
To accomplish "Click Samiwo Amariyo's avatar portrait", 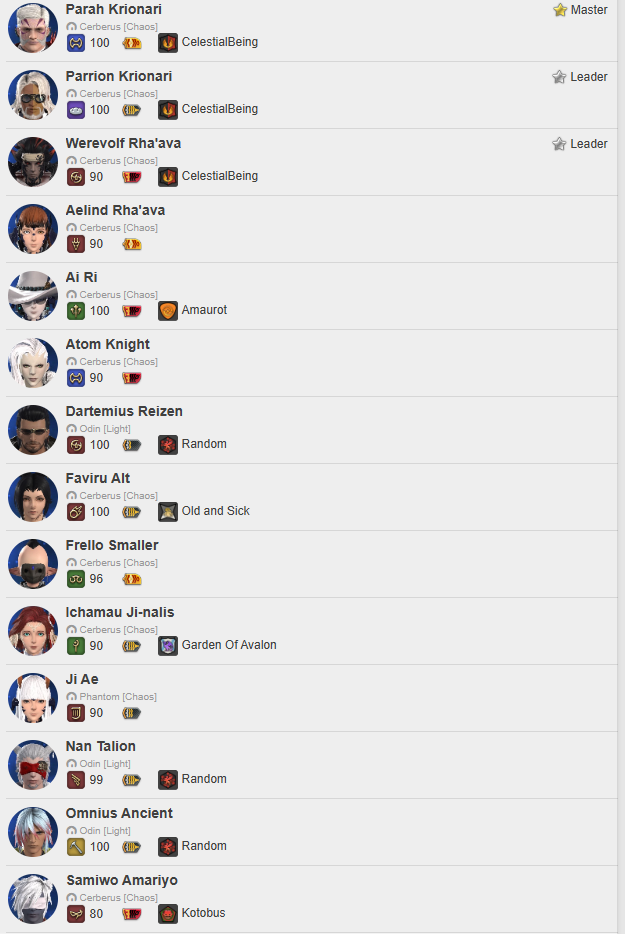I will pos(33,899).
